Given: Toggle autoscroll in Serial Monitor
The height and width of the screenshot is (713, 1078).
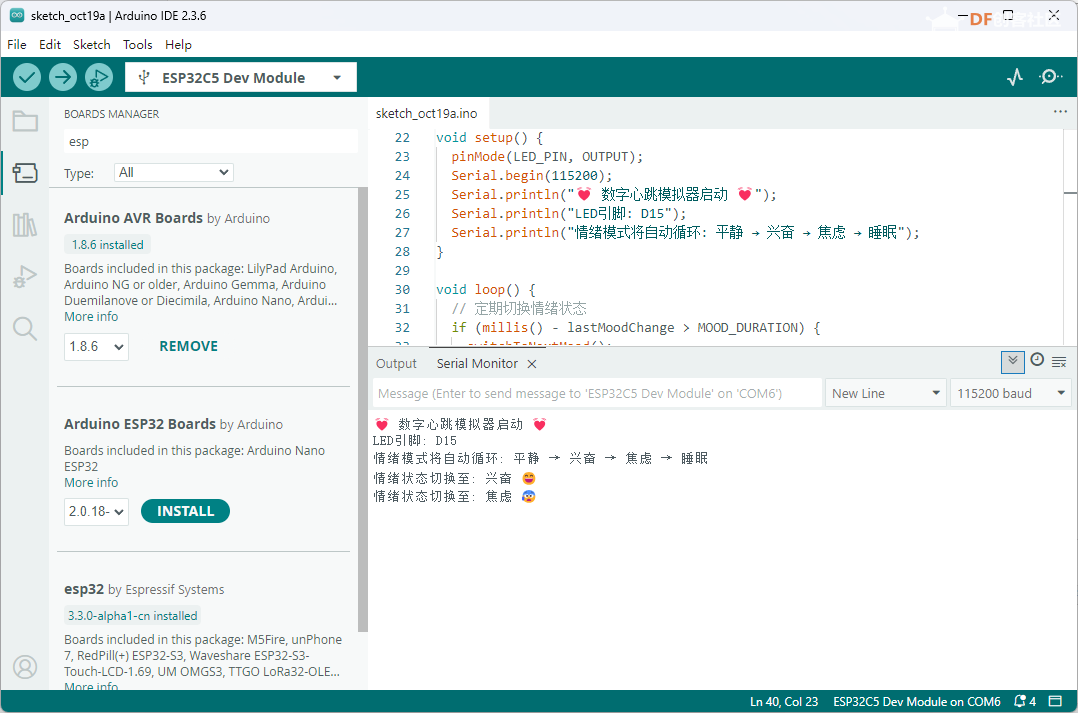Looking at the screenshot, I should coord(1013,361).
